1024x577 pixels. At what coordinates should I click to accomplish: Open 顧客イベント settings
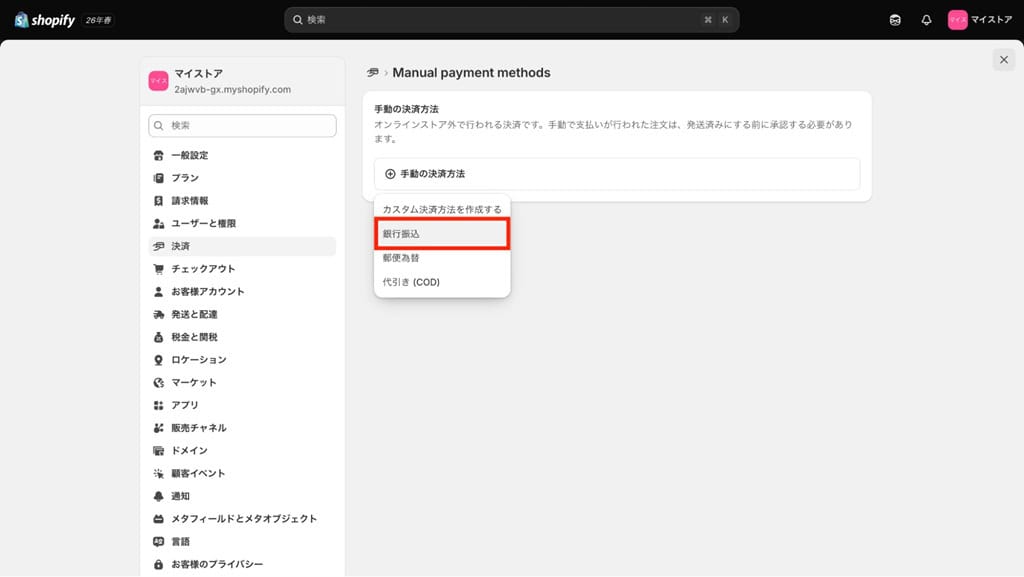coord(242,474)
